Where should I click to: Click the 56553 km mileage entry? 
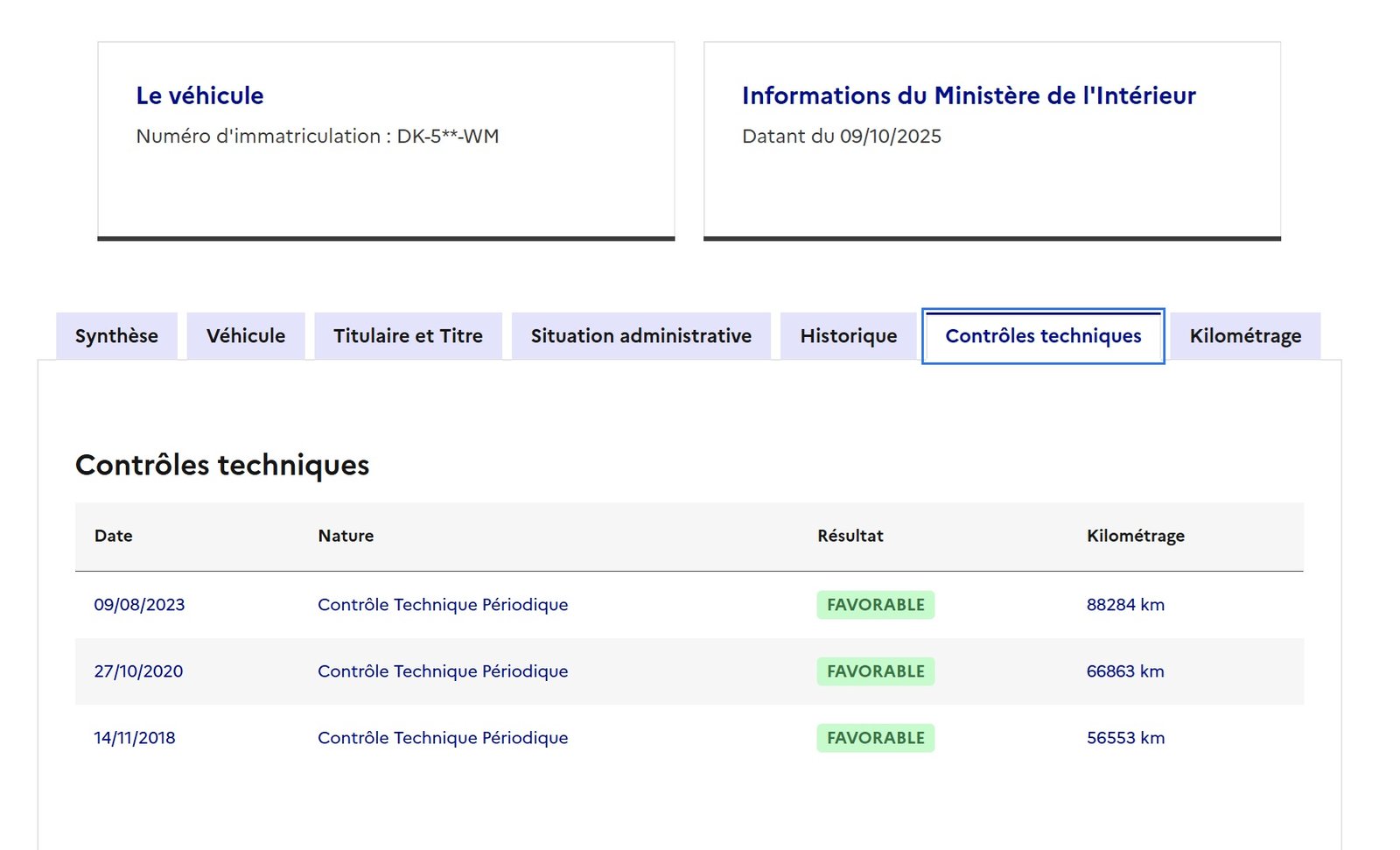tap(1125, 738)
